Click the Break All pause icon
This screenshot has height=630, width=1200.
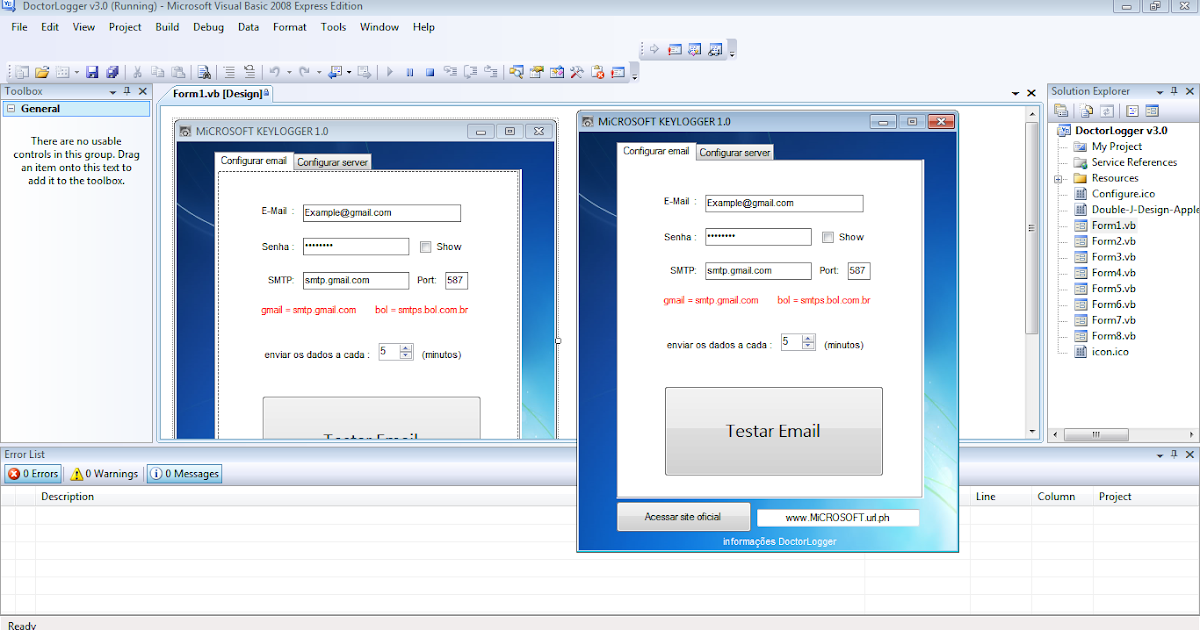[410, 72]
